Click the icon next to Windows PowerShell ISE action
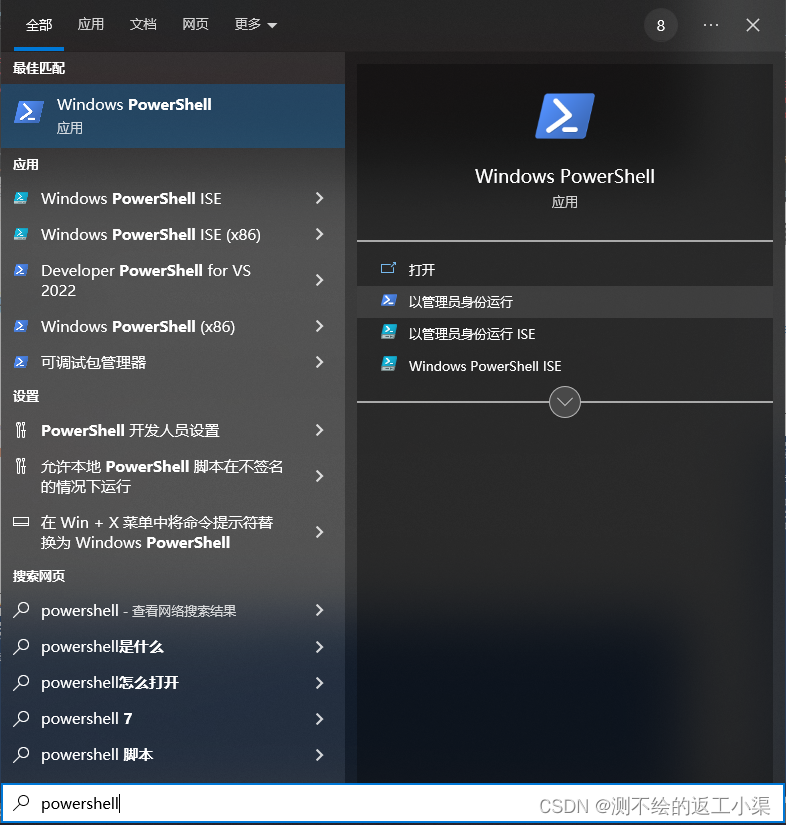The image size is (786, 825). tap(388, 365)
